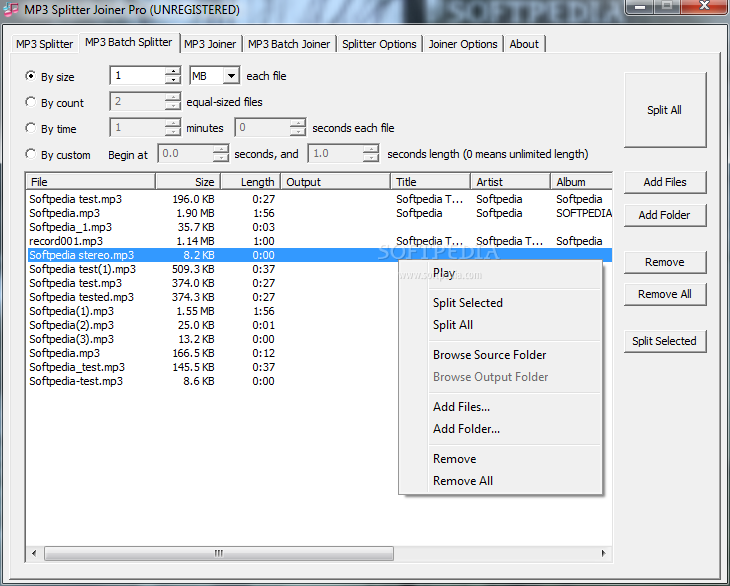
Task: Select the Softpedia_test.mp3 row
Action: 212,367
